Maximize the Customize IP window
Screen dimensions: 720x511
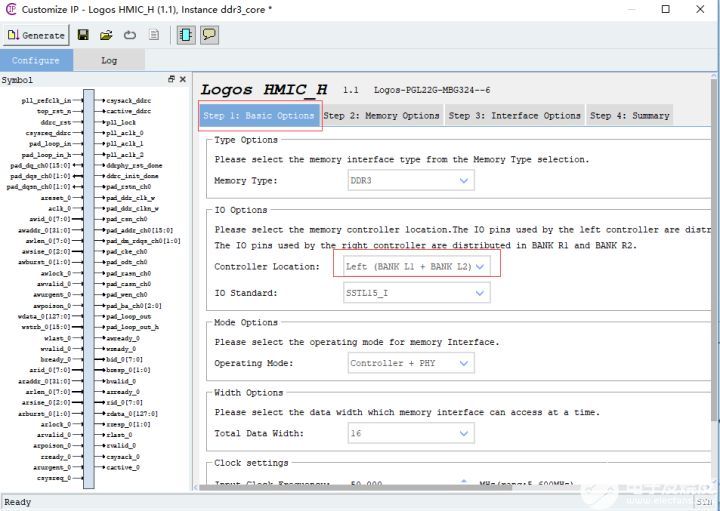tap(665, 9)
